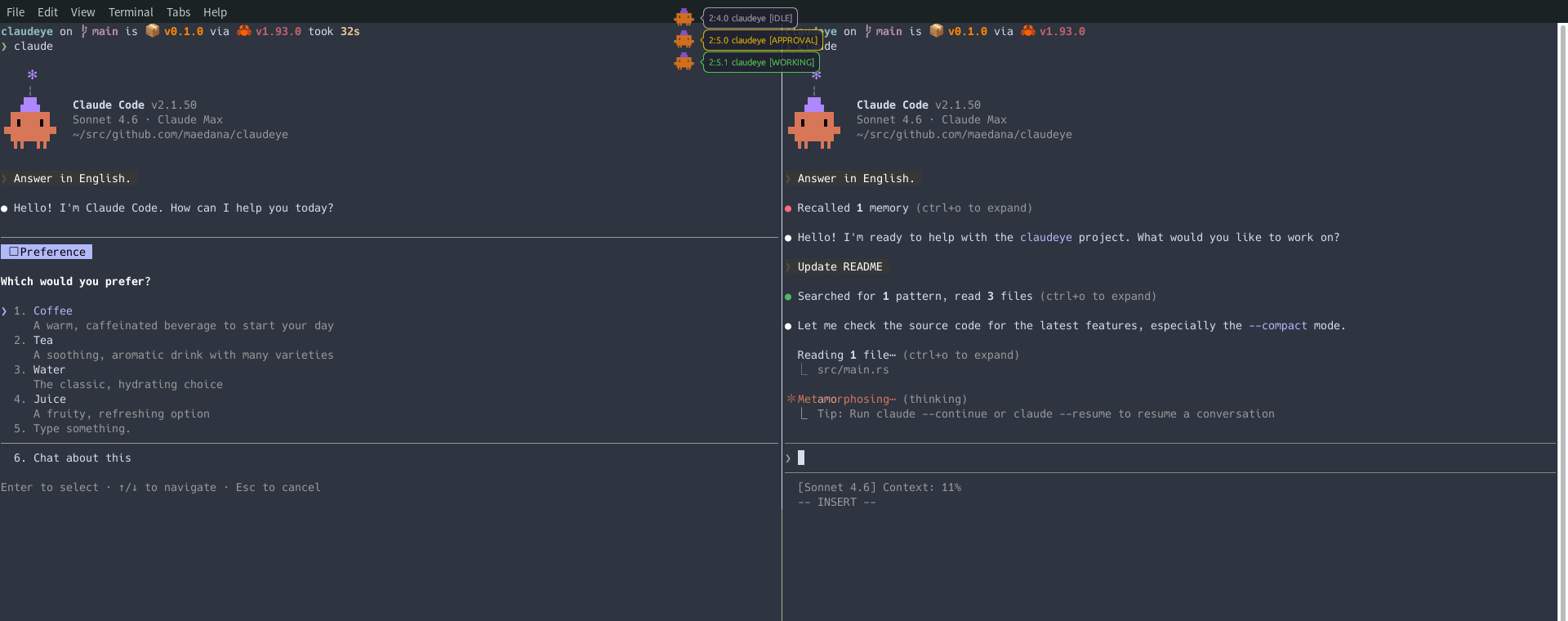Open the View menu
This screenshot has height=621, width=1568.
pyautogui.click(x=82, y=12)
